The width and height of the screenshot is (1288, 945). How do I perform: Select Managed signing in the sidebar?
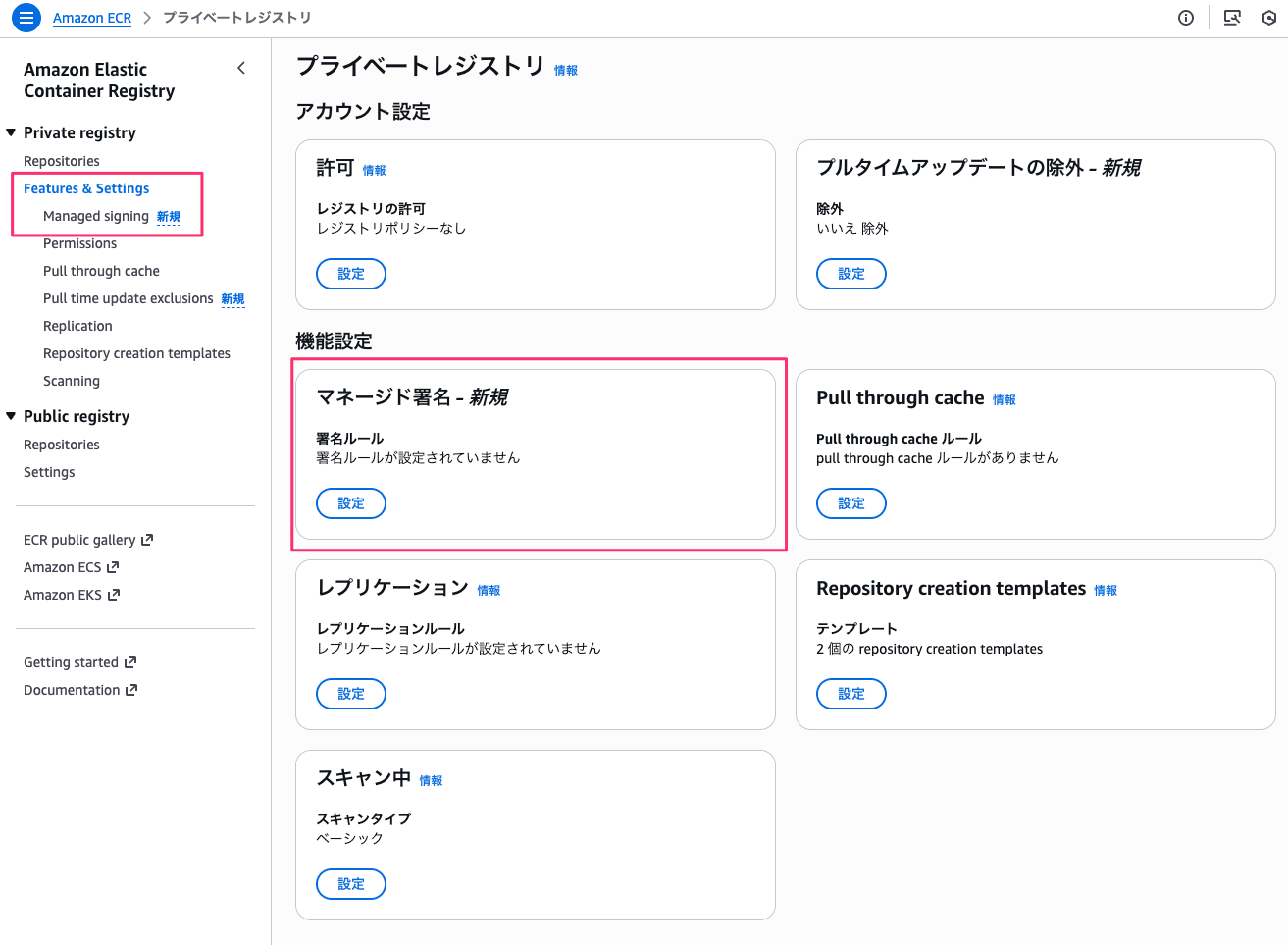[x=94, y=215]
